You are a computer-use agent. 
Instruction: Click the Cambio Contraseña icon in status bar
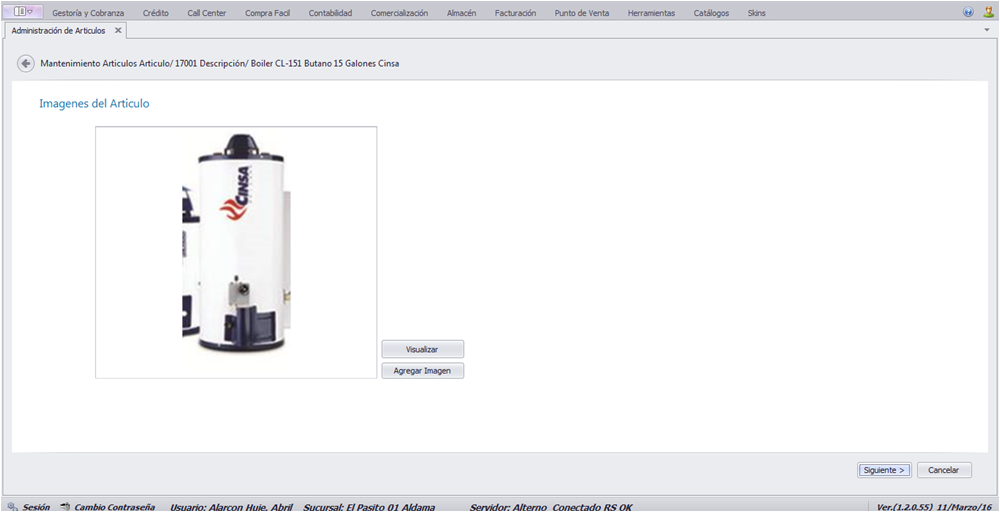tap(65, 506)
